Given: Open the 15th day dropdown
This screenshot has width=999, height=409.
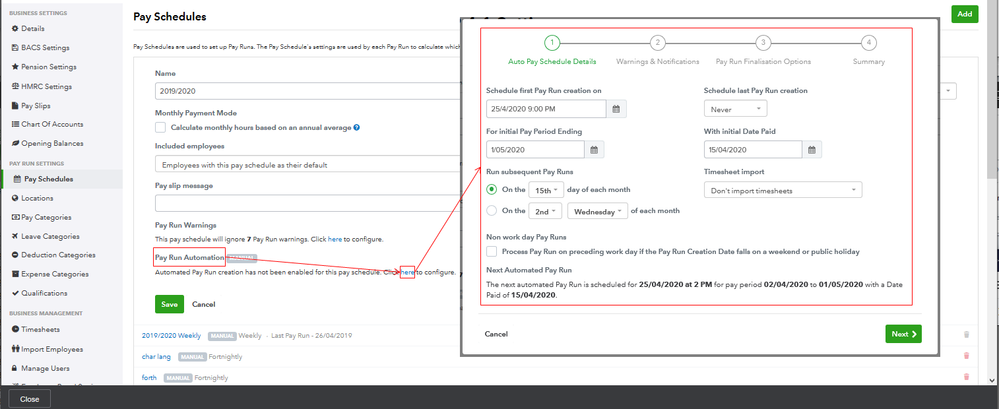Looking at the screenshot, I should click(547, 190).
